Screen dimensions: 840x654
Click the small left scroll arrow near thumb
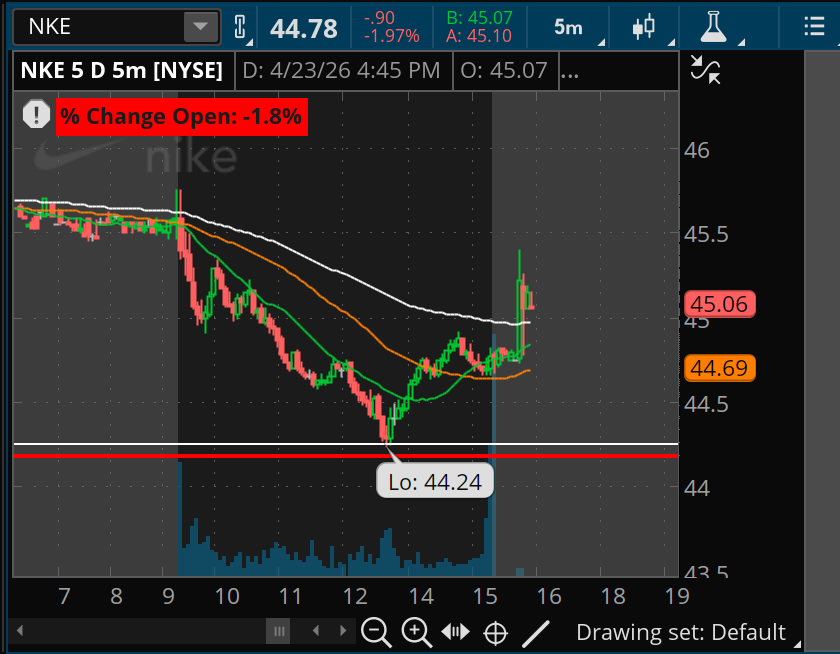[x=316, y=630]
